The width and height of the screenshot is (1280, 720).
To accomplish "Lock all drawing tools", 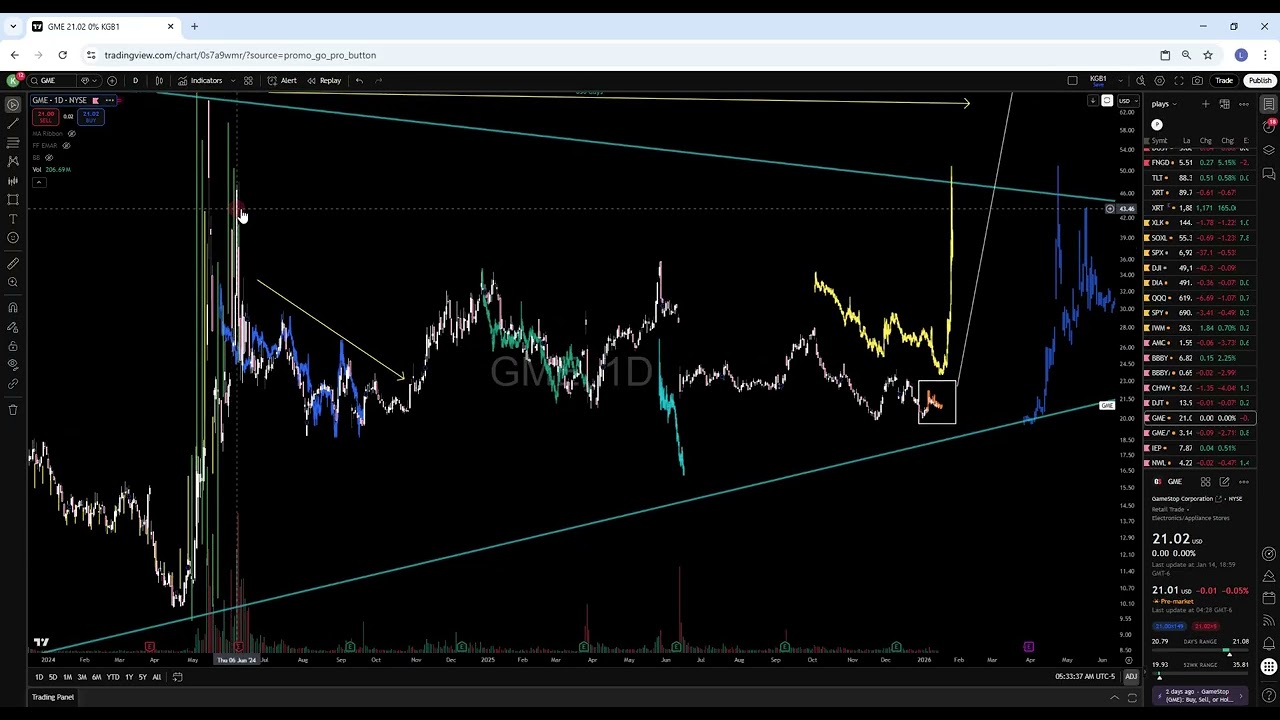I will click(x=13, y=345).
